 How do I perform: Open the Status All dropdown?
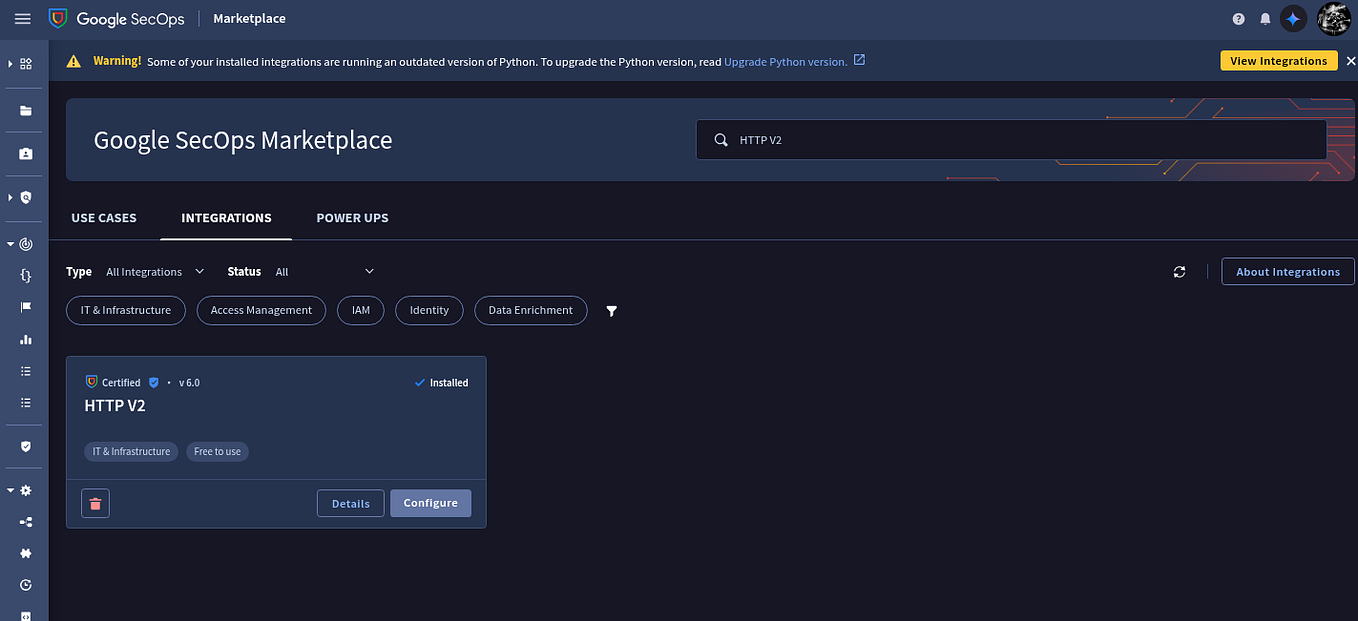(x=325, y=271)
